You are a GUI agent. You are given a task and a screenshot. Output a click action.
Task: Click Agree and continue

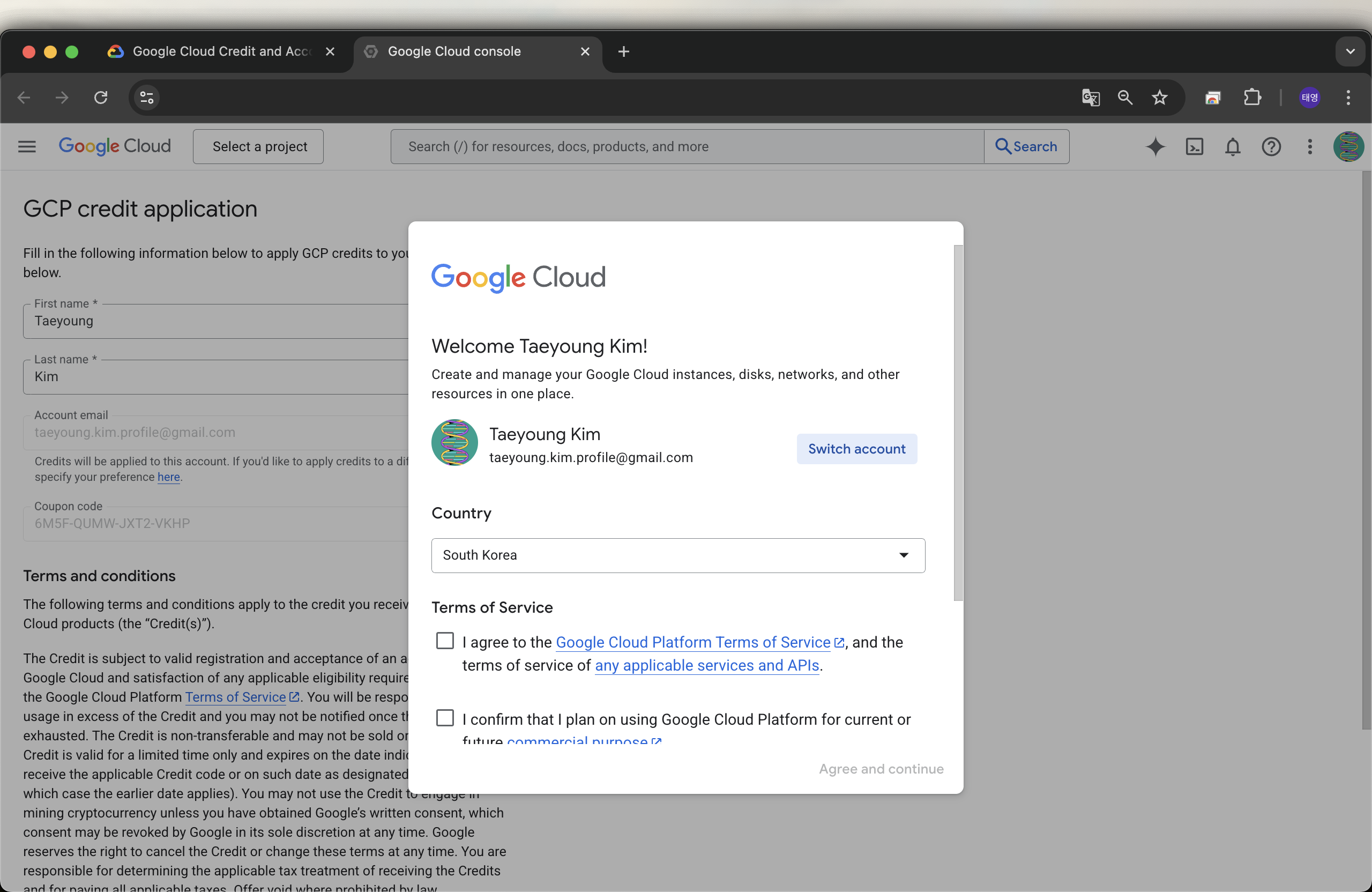point(881,769)
